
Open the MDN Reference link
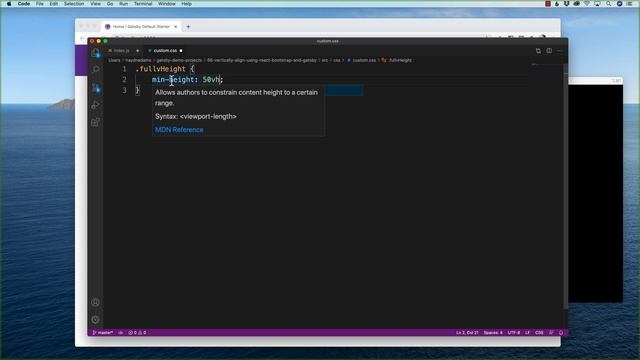point(179,130)
